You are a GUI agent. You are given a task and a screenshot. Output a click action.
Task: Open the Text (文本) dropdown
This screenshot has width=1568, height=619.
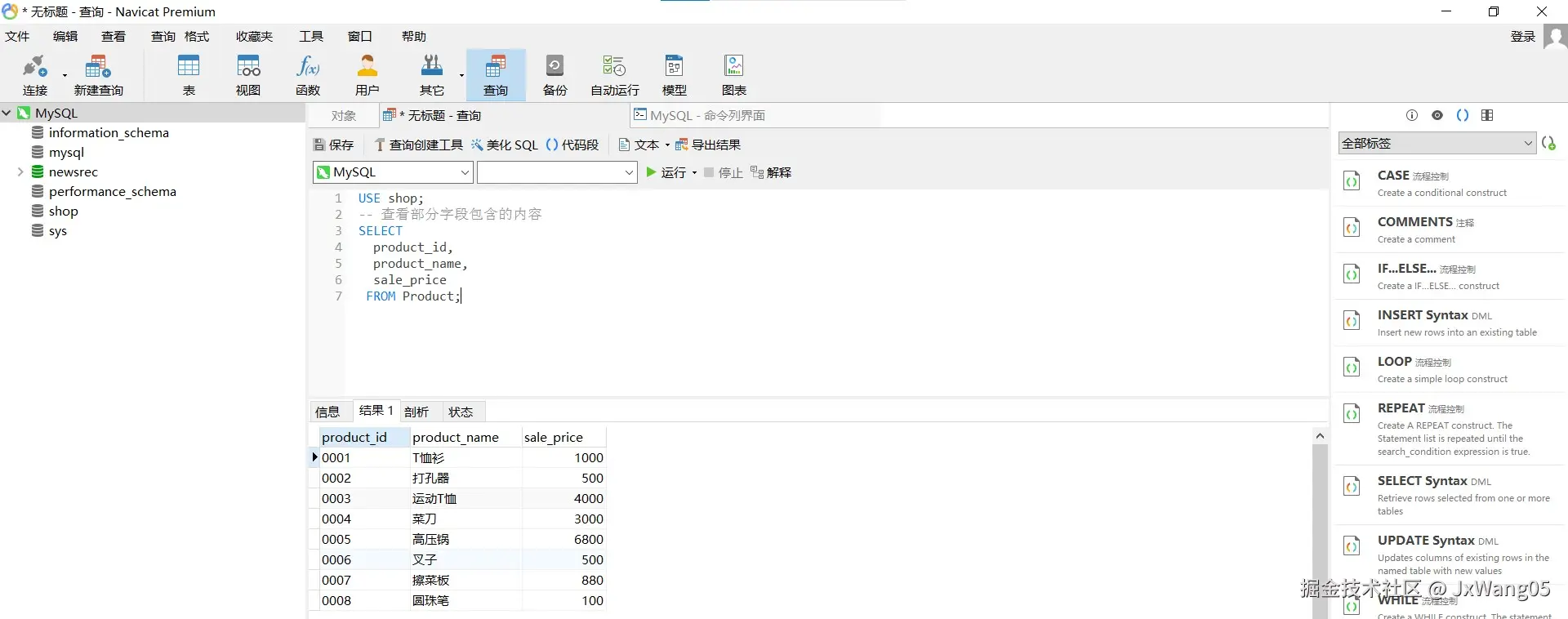pyautogui.click(x=644, y=145)
